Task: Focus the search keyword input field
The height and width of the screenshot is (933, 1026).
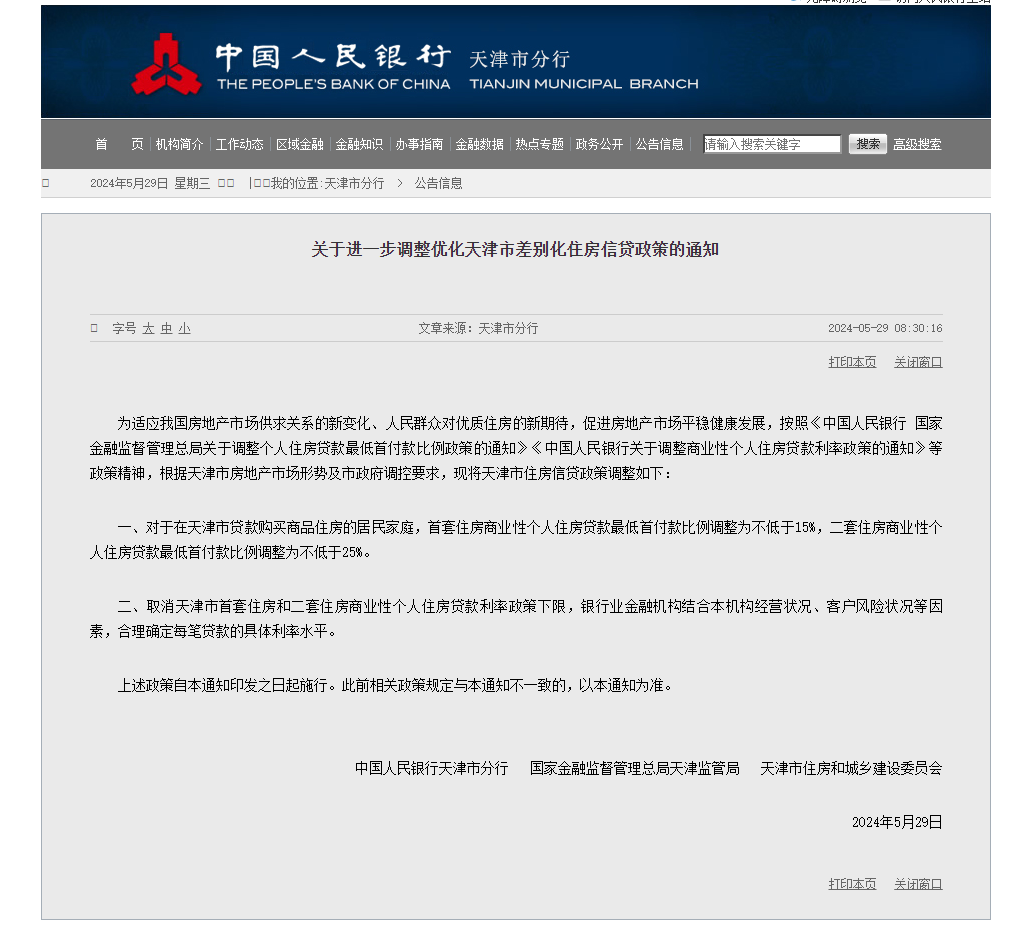Action: point(771,144)
